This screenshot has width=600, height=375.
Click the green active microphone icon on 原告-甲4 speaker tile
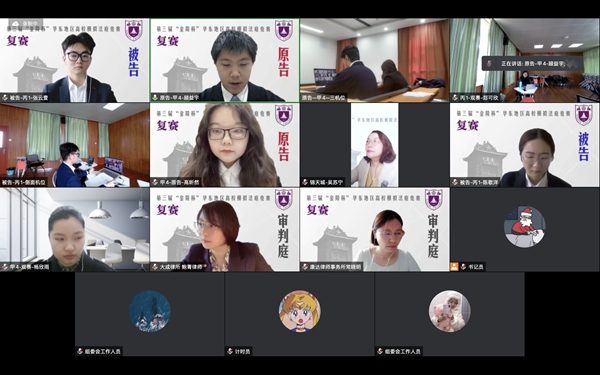[x=155, y=98]
